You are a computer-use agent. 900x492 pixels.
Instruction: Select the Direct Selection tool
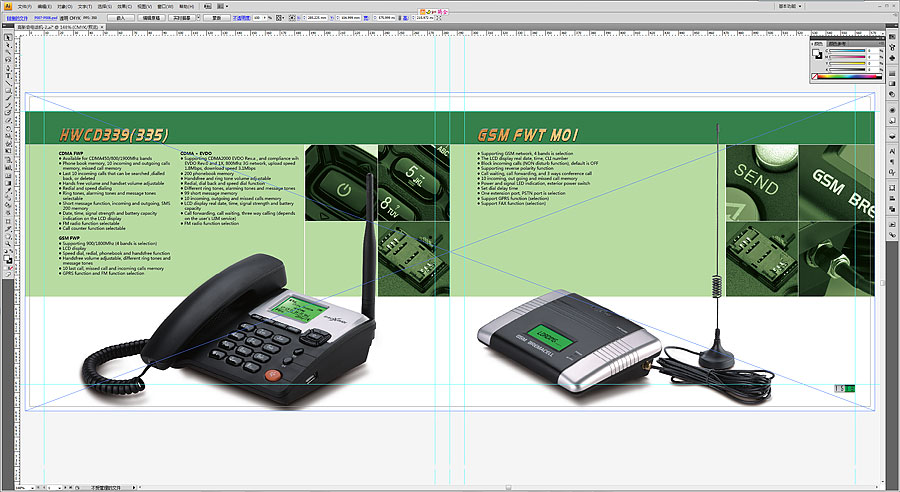(x=9, y=46)
